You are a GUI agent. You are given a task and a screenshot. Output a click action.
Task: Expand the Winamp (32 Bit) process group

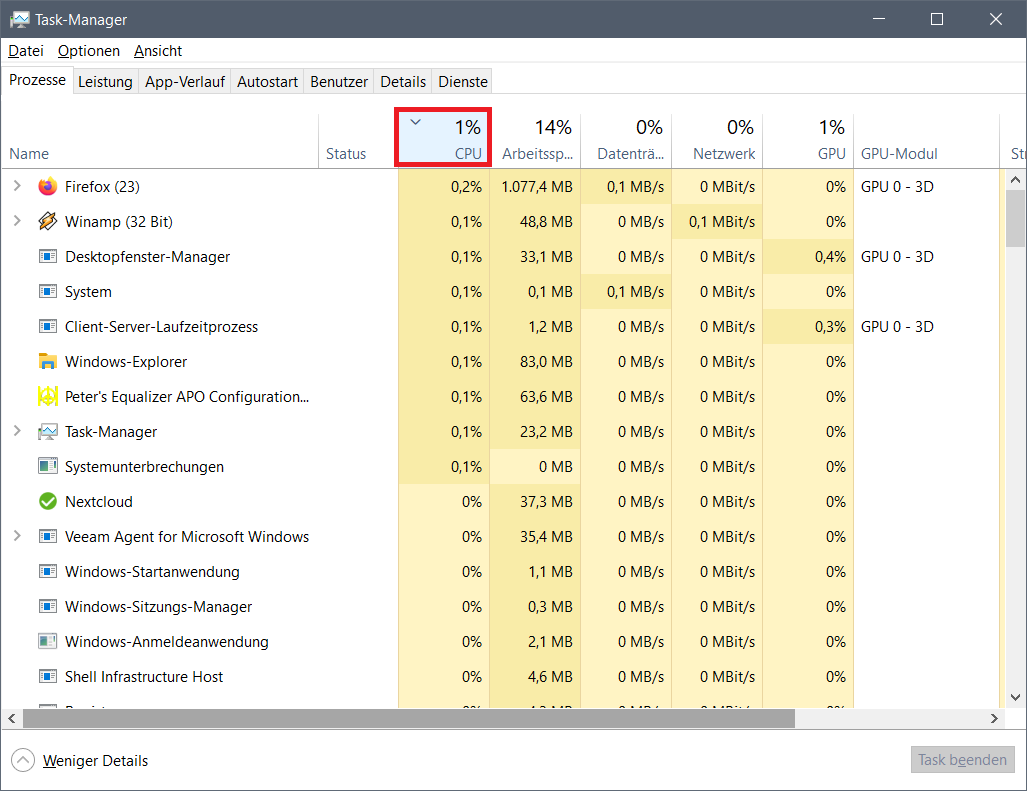pos(17,221)
